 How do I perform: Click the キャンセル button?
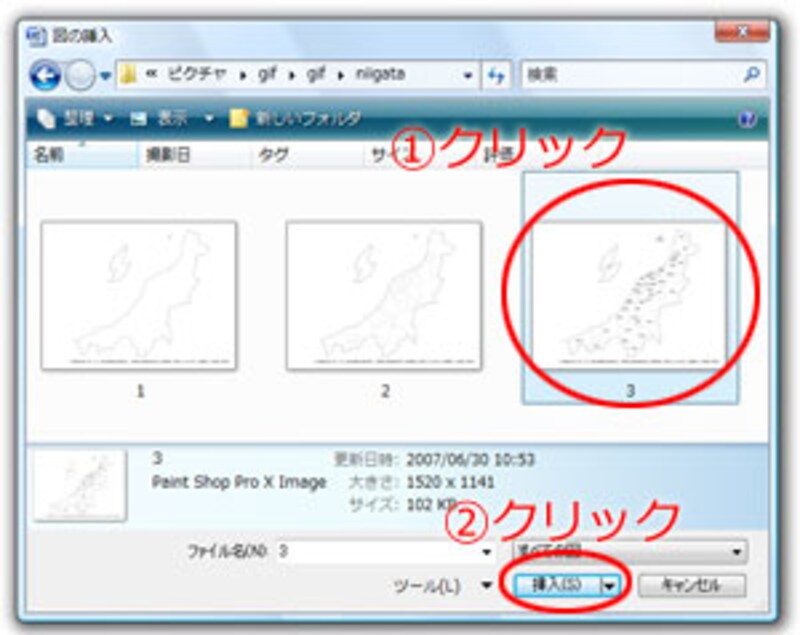pos(692,586)
